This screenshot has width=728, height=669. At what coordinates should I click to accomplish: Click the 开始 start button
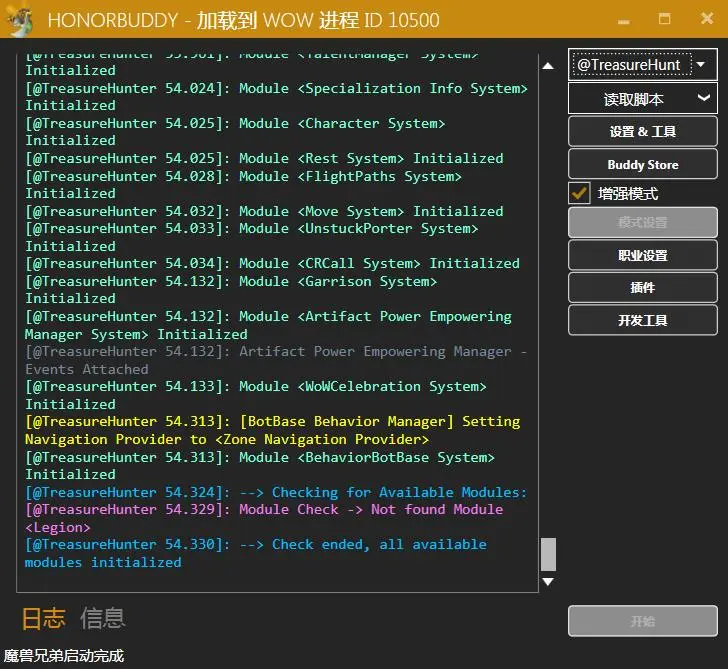tap(643, 621)
